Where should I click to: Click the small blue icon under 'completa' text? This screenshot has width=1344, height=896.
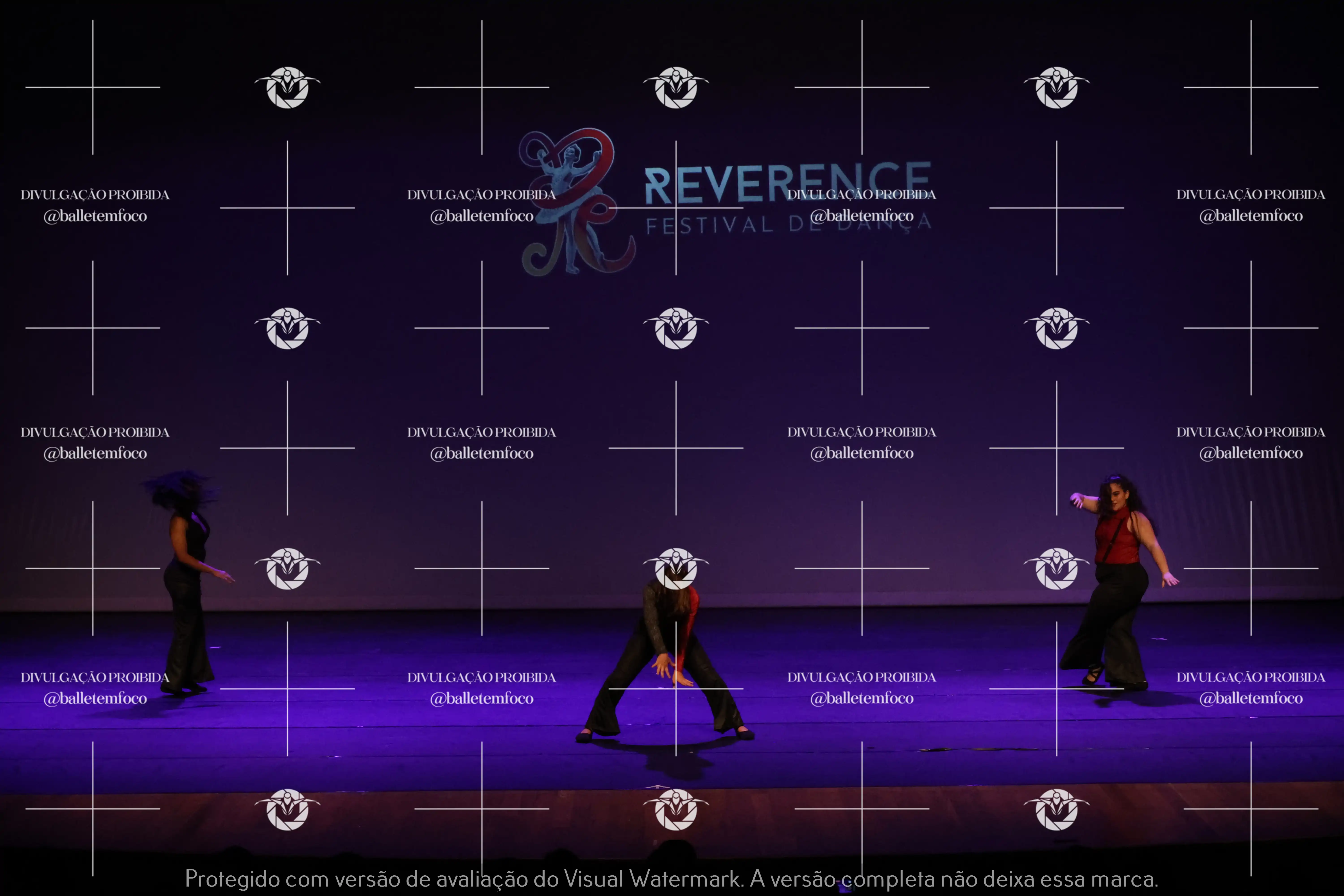[x=844, y=887]
